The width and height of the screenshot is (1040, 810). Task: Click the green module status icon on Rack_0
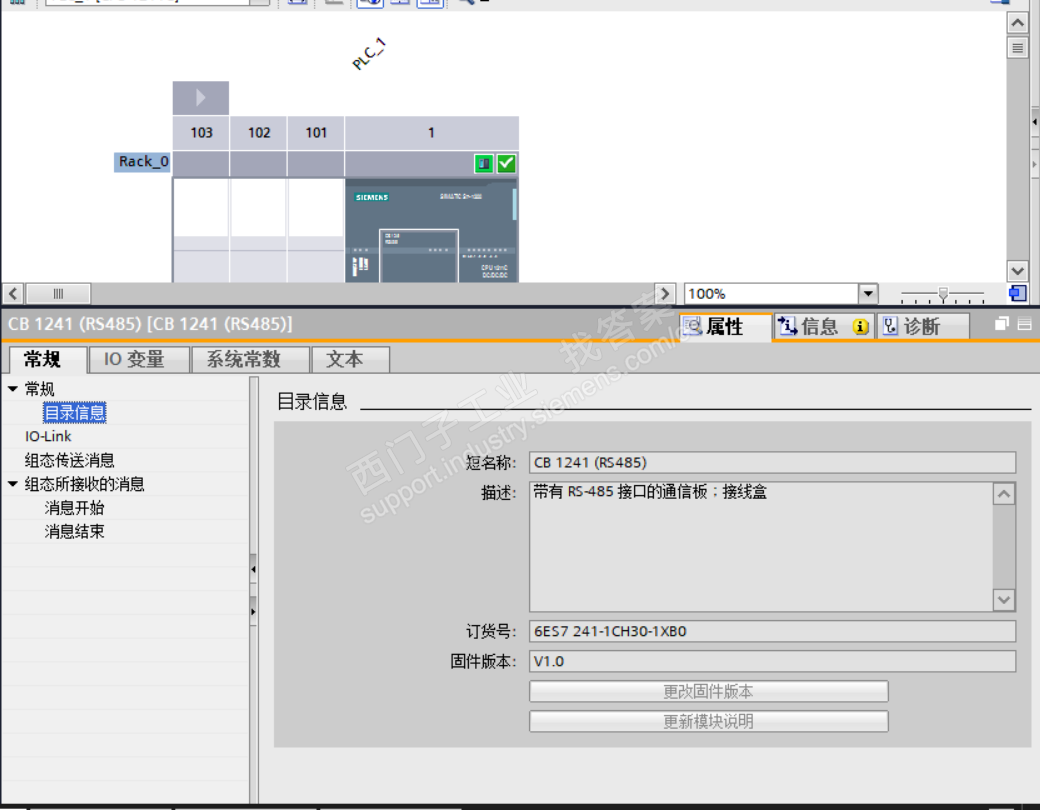pos(484,163)
